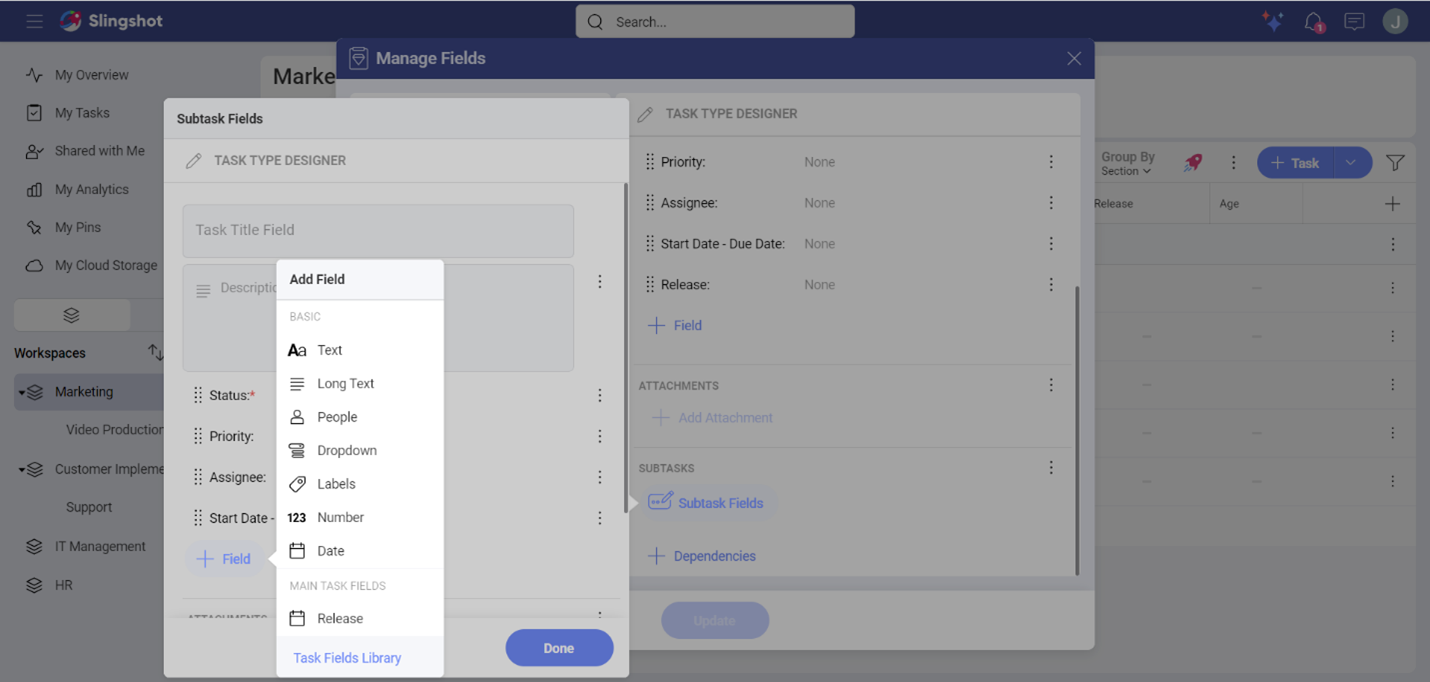Open options for subtask Status field
Viewport: 1430px width, 682px height.
pos(600,396)
